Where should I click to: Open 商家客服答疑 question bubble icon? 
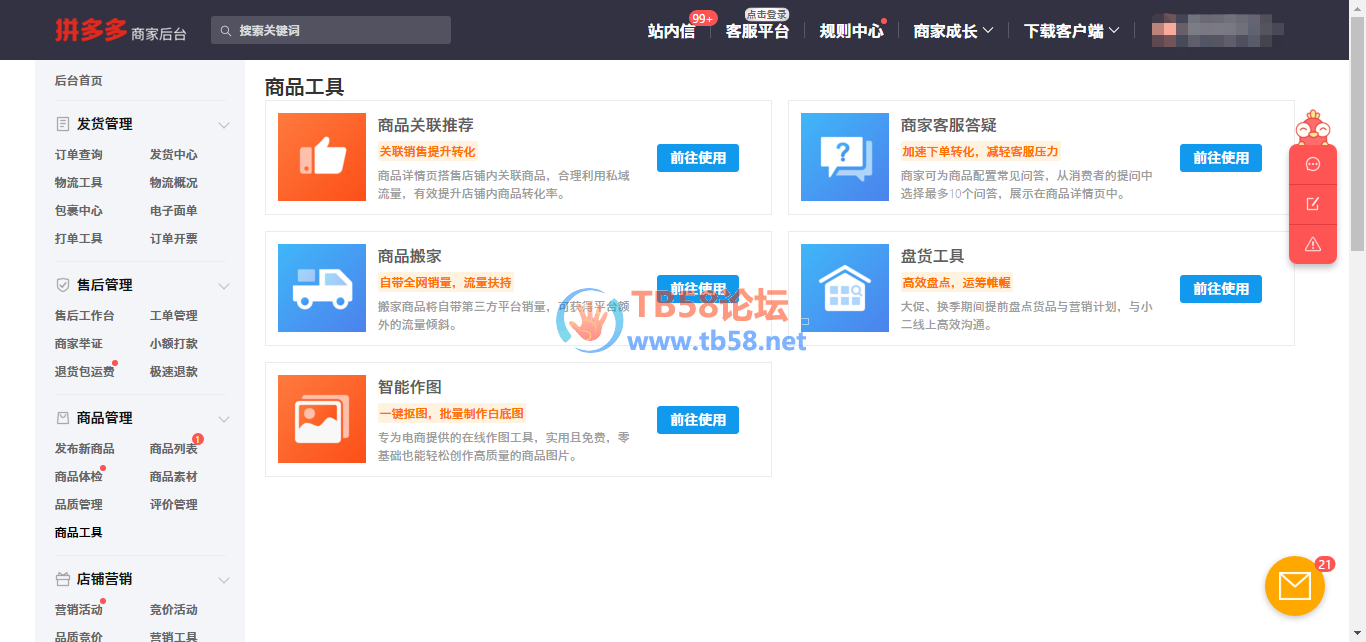tap(845, 157)
